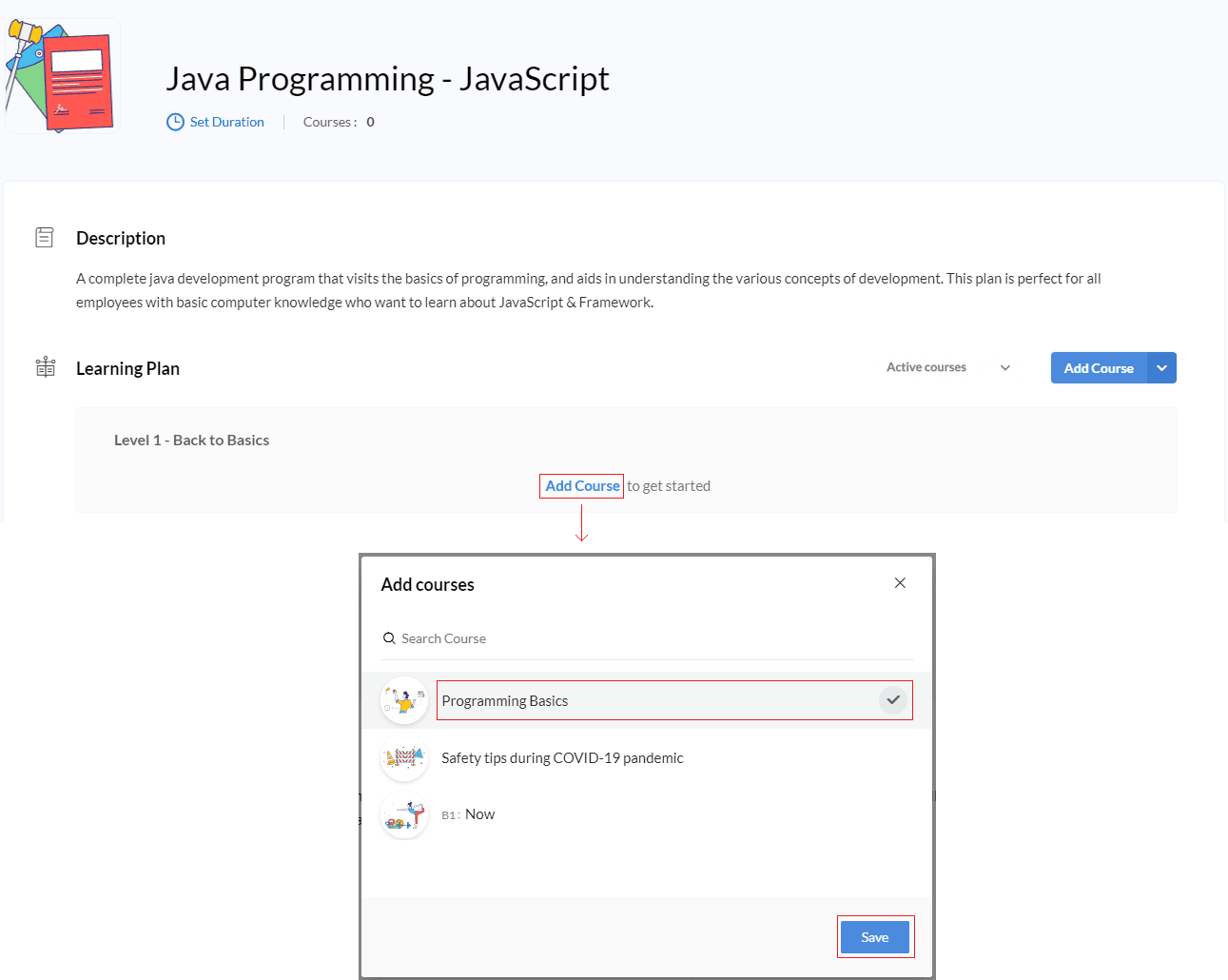
Task: Click the blue Add Course button
Action: click(1099, 368)
